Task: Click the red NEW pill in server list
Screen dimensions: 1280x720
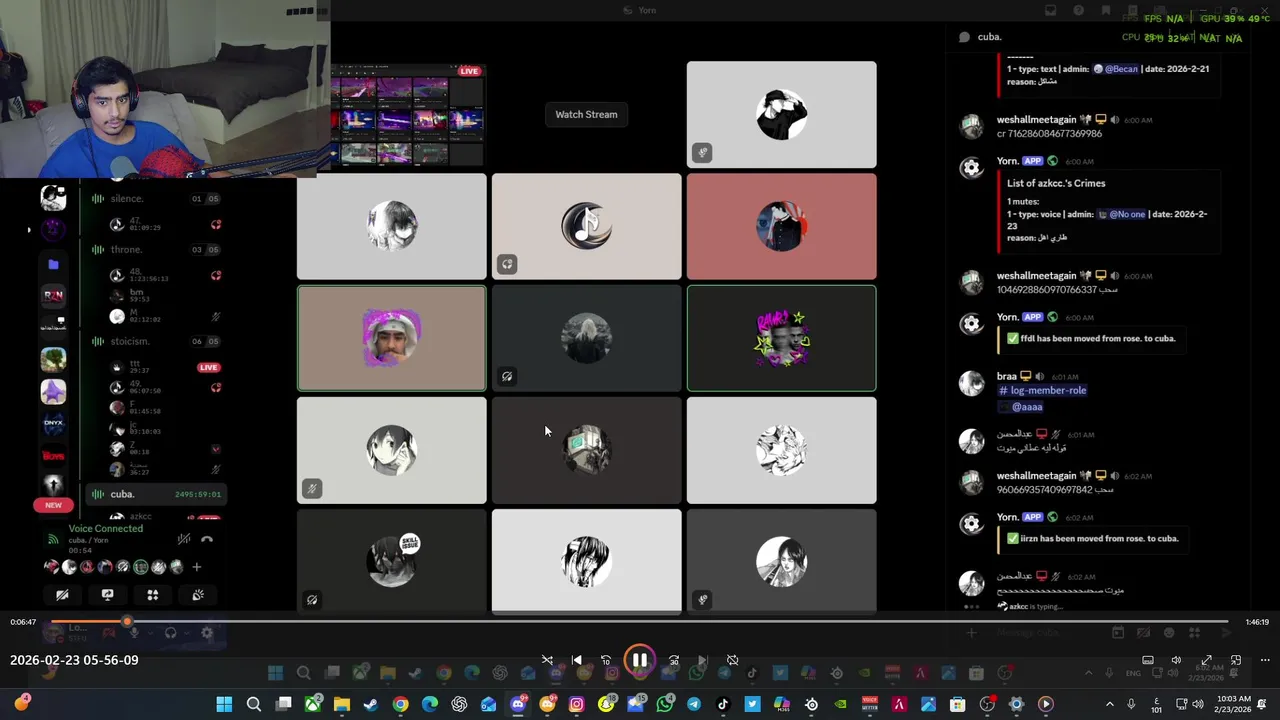Action: pyautogui.click(x=53, y=505)
